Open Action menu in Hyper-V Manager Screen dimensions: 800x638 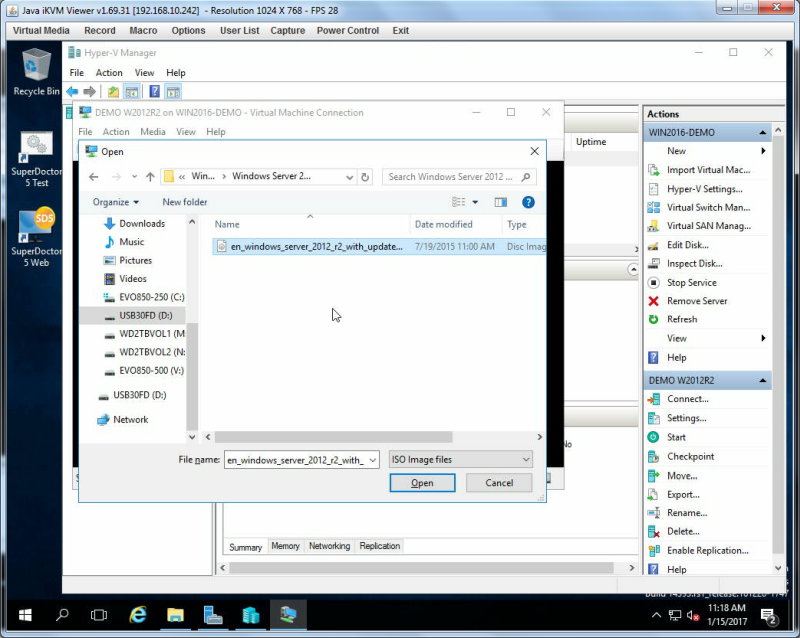[109, 73]
